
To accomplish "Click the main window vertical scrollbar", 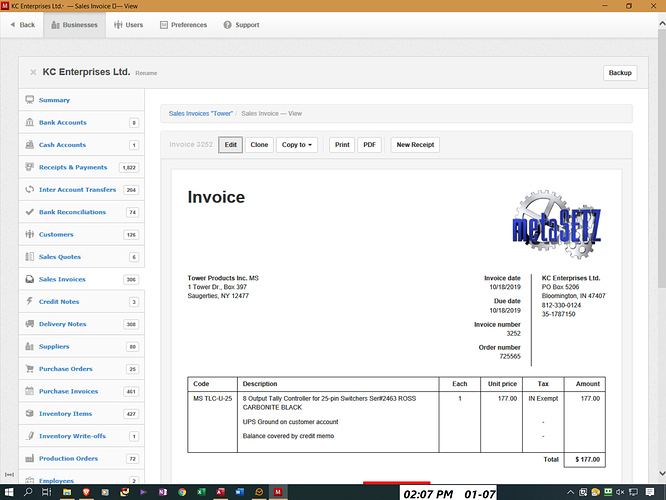I will [662, 158].
